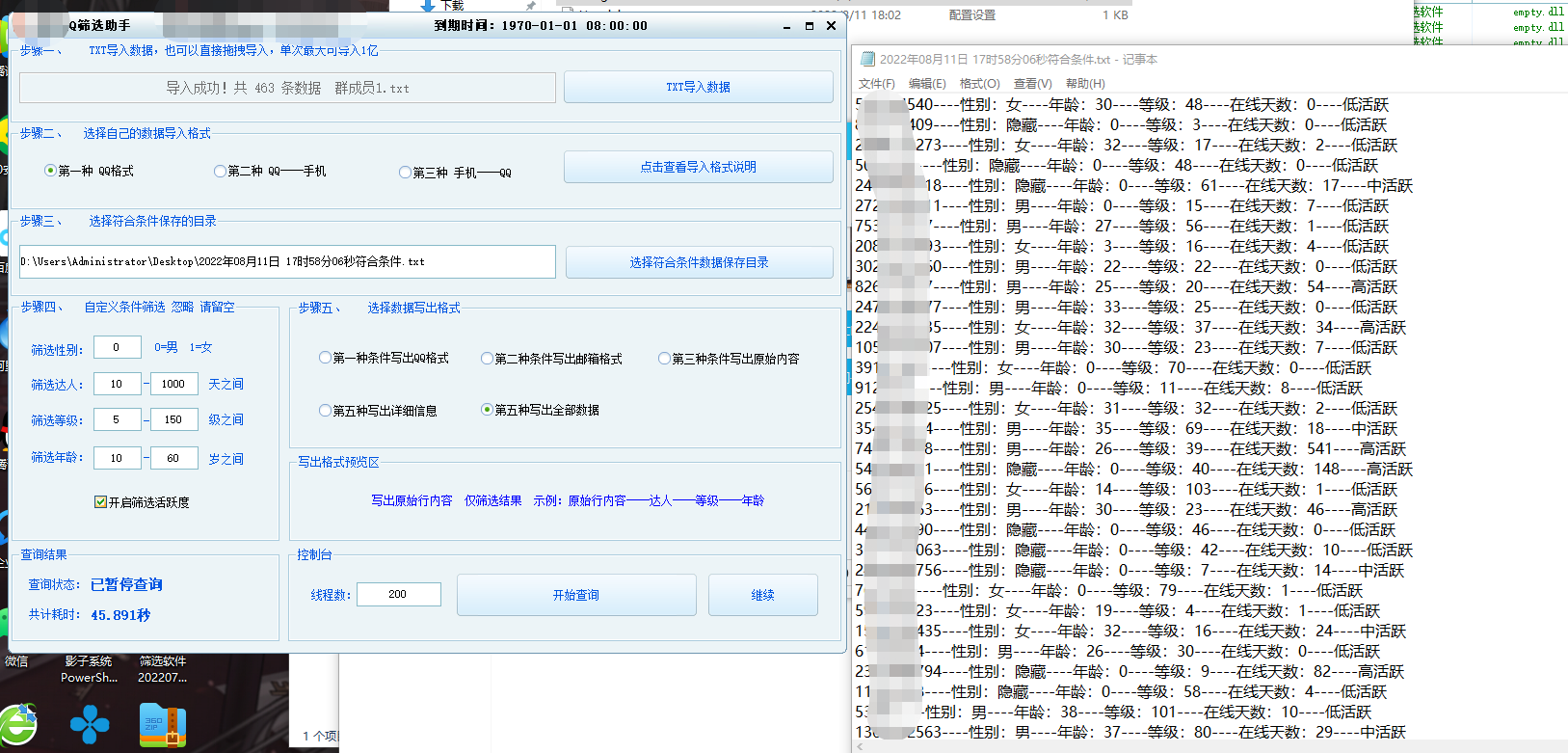
Task: Click the 配置设置 file type cell
Action: [x=972, y=15]
